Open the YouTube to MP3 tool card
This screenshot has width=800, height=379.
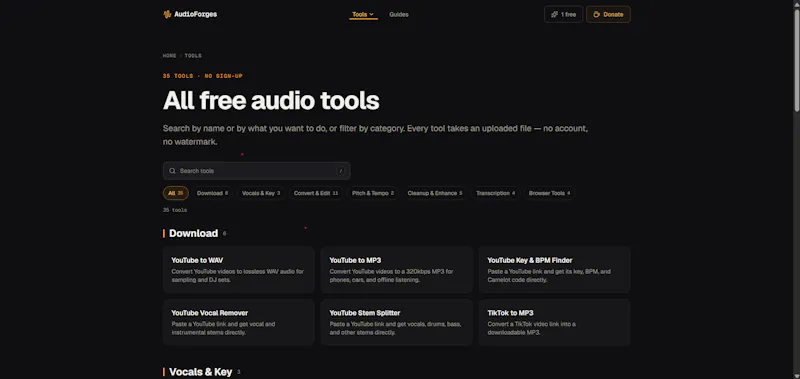[x=396, y=270]
